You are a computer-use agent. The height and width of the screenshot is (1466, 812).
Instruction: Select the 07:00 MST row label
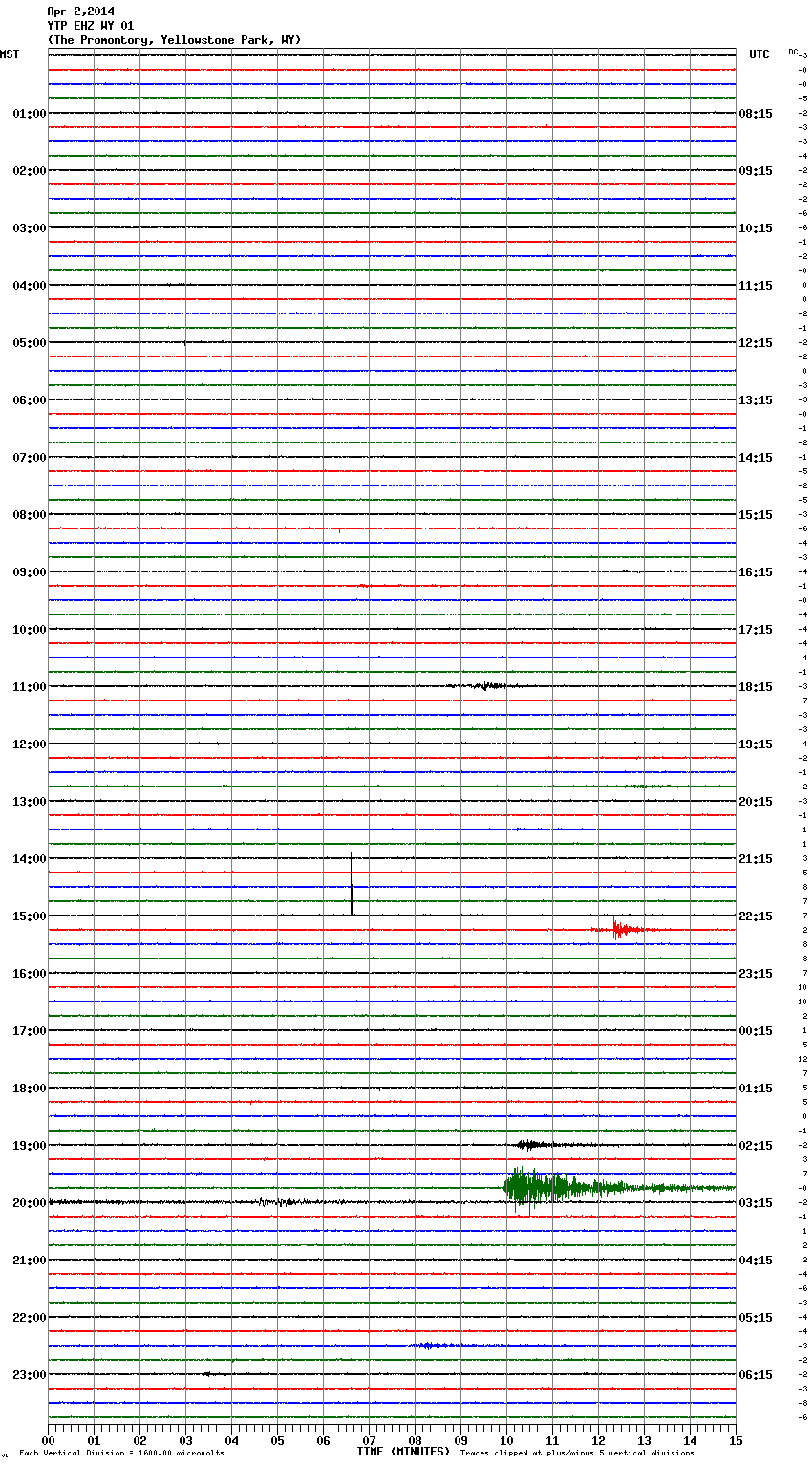pos(30,458)
